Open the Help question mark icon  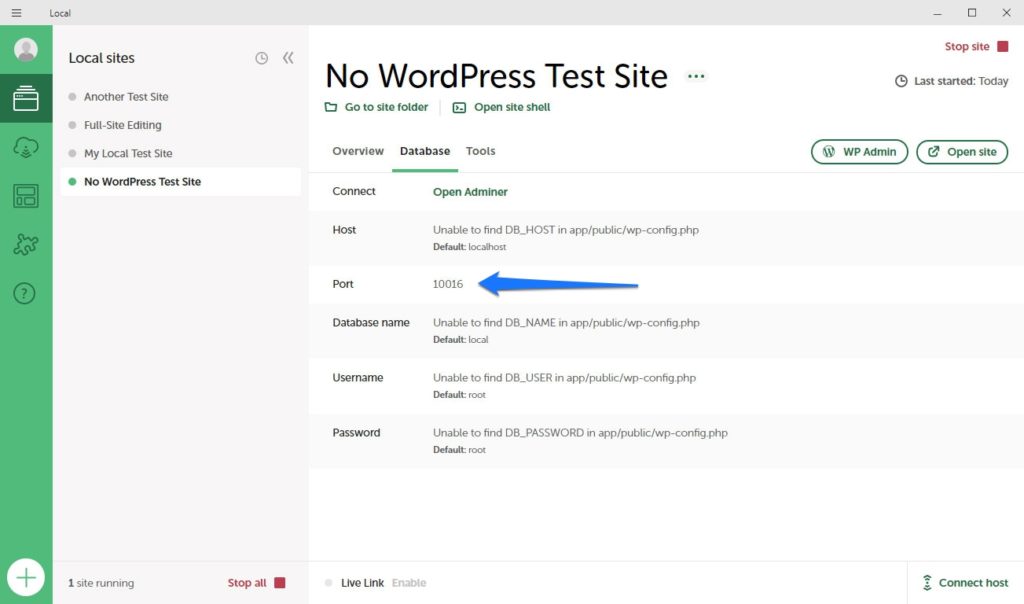click(x=25, y=294)
